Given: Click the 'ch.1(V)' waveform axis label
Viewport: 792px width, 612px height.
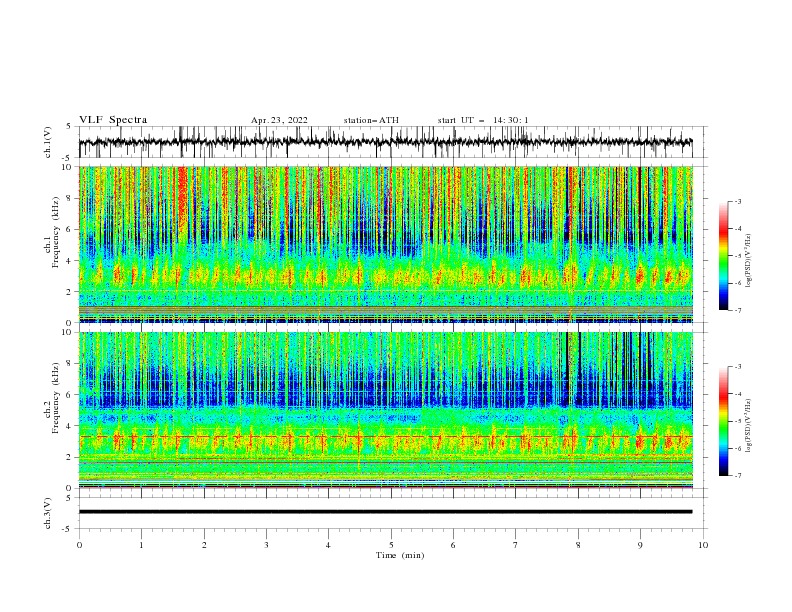Looking at the screenshot, I should click(x=48, y=142).
